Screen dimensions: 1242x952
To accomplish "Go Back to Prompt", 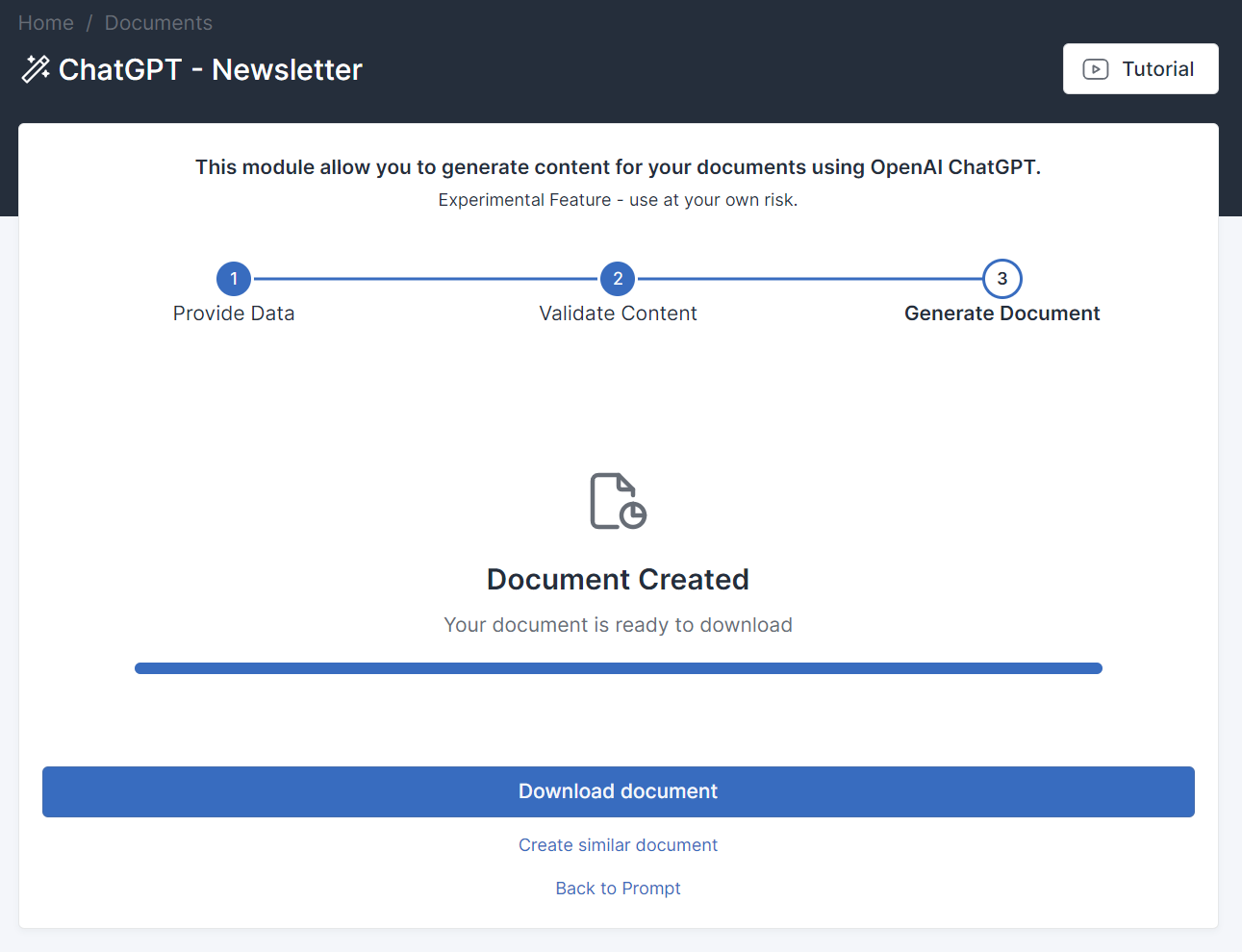I will coord(618,889).
